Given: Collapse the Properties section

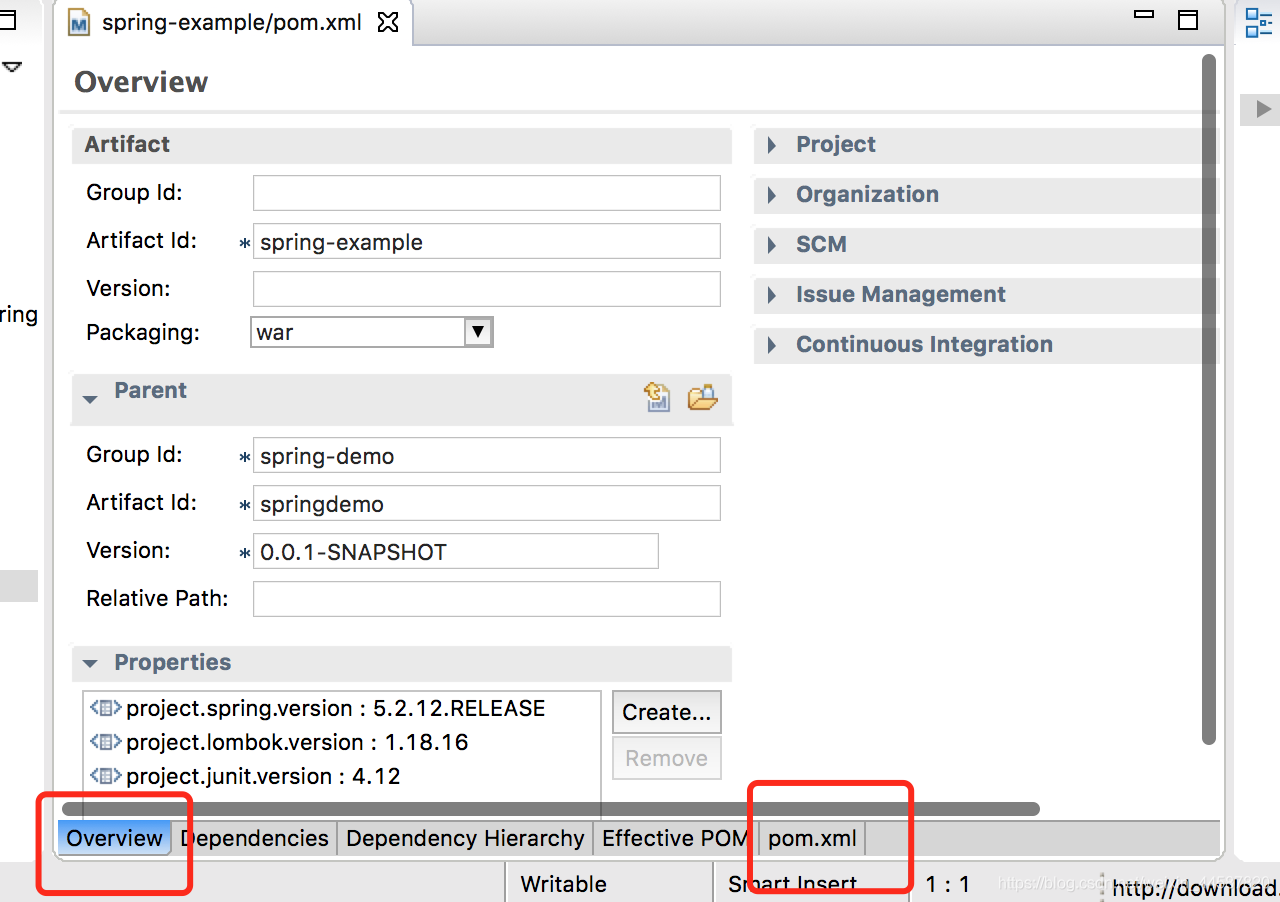Looking at the screenshot, I should tap(90, 663).
